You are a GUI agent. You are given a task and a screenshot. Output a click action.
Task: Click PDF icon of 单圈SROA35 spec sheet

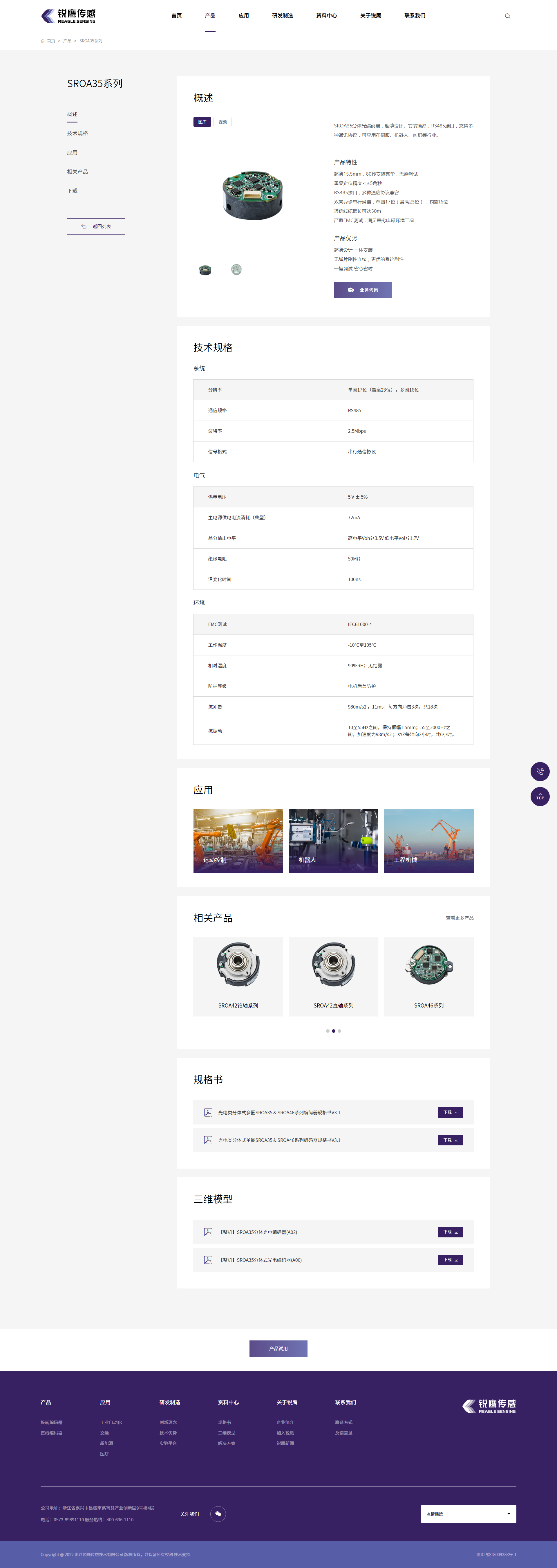[208, 1140]
